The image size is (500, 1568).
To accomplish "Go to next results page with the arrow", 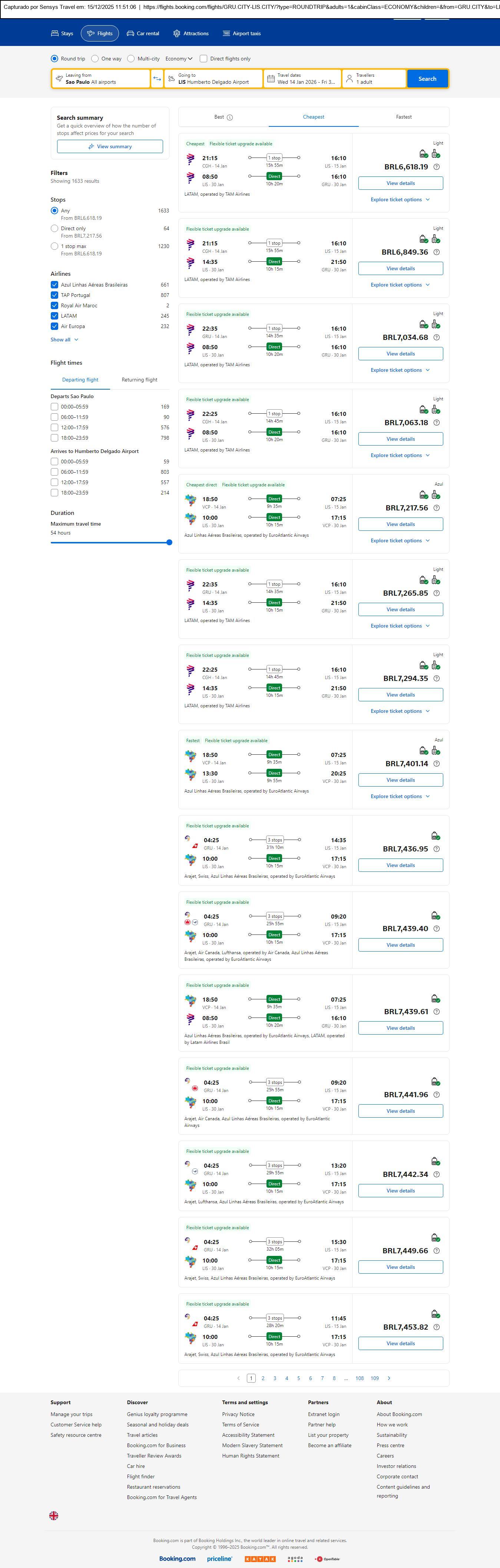I will point(389,1378).
